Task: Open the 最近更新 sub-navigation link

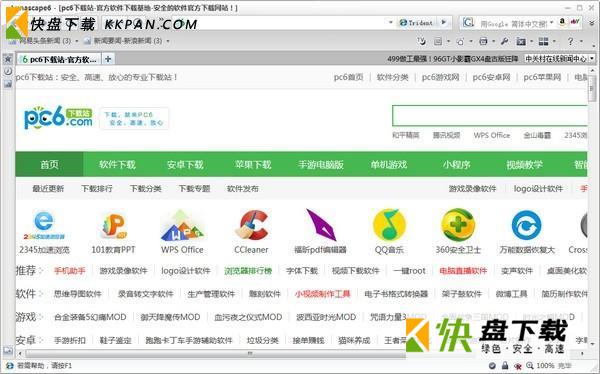Action: (x=48, y=188)
